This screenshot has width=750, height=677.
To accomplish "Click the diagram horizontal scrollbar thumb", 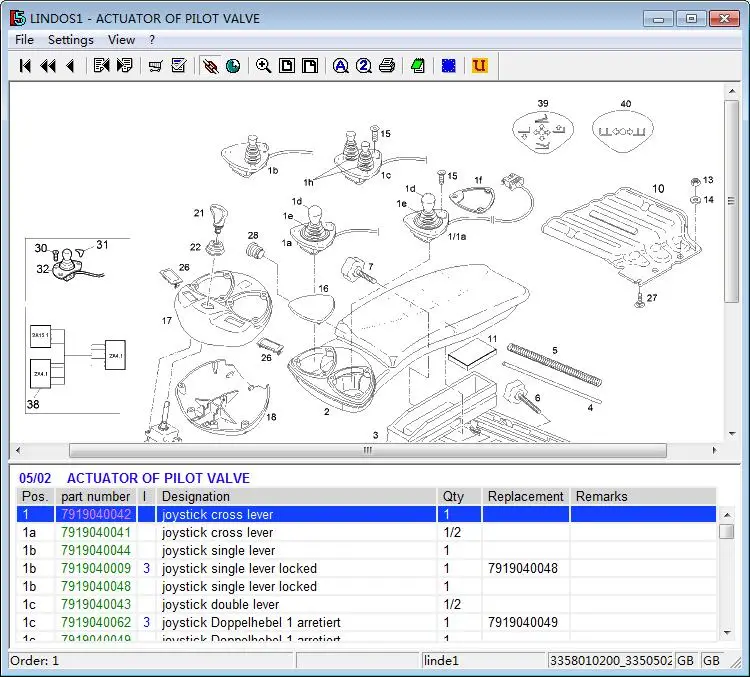I will click(367, 451).
